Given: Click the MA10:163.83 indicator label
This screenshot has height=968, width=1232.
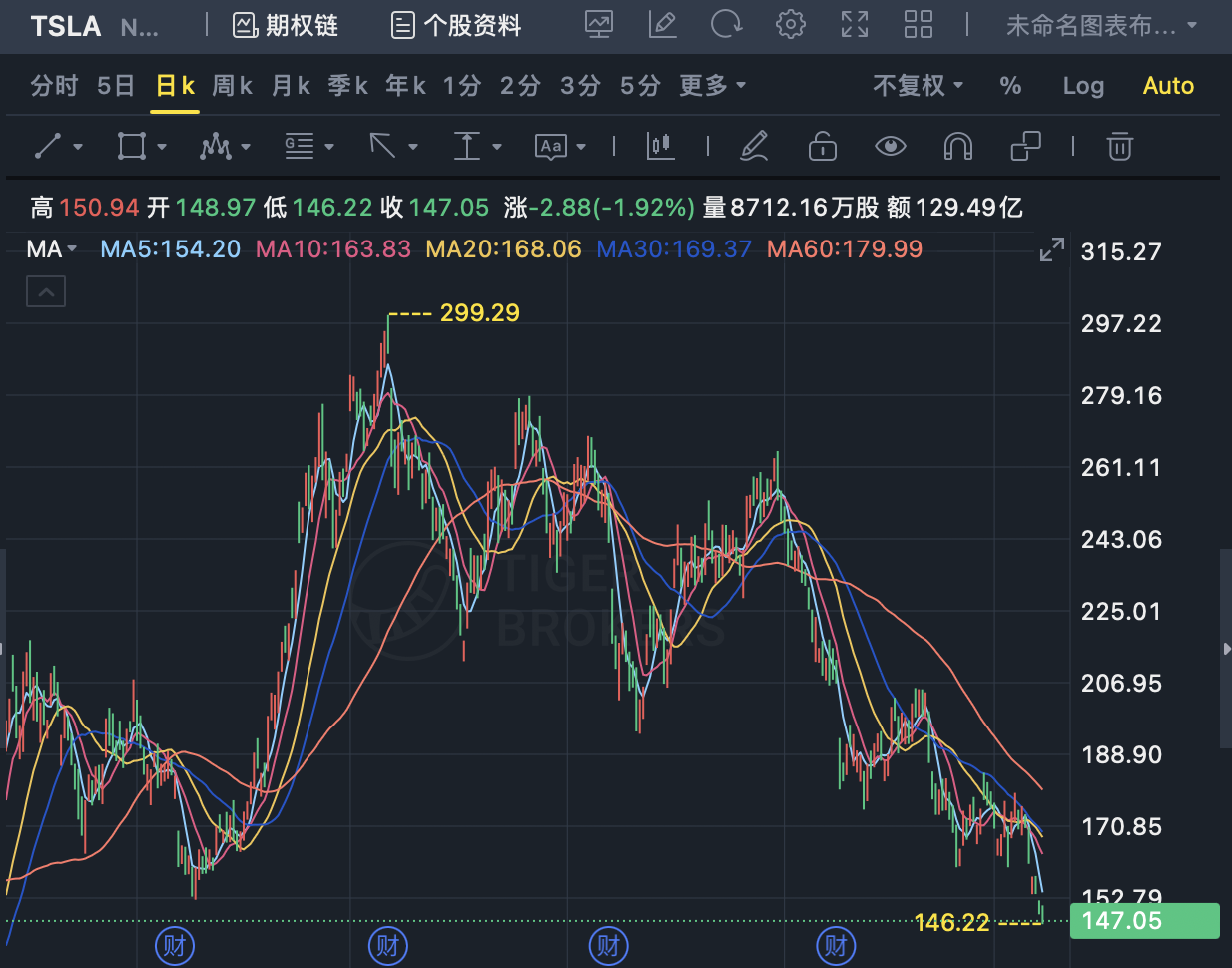Looking at the screenshot, I should 333,249.
